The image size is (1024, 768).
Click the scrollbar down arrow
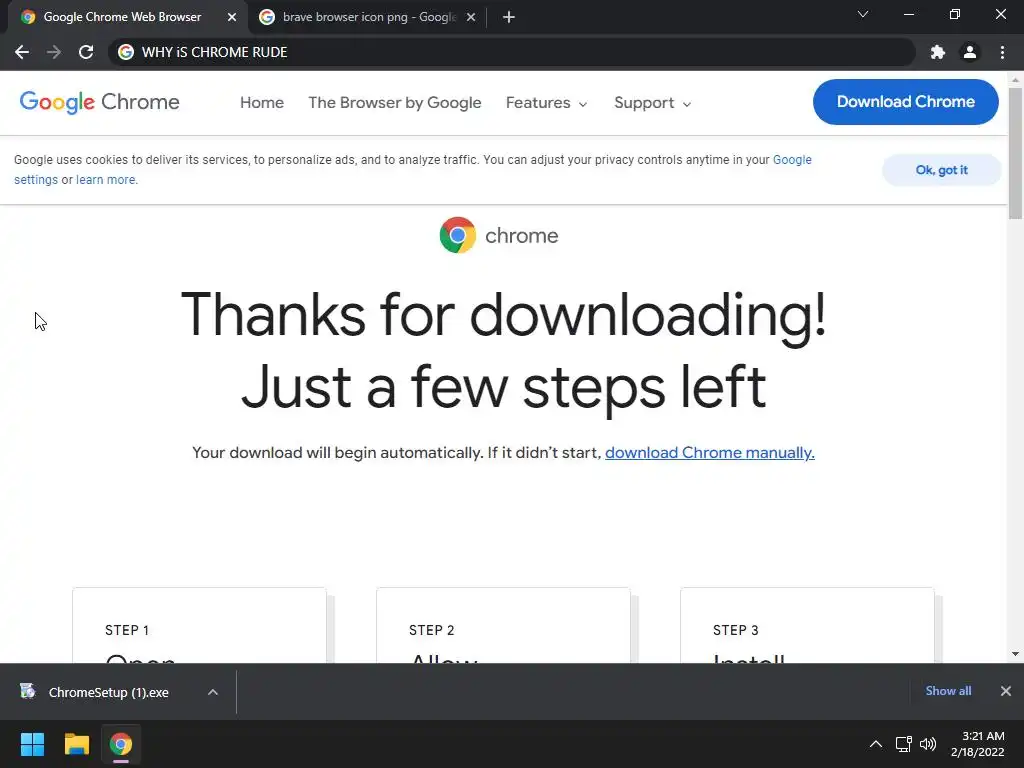(x=1015, y=654)
